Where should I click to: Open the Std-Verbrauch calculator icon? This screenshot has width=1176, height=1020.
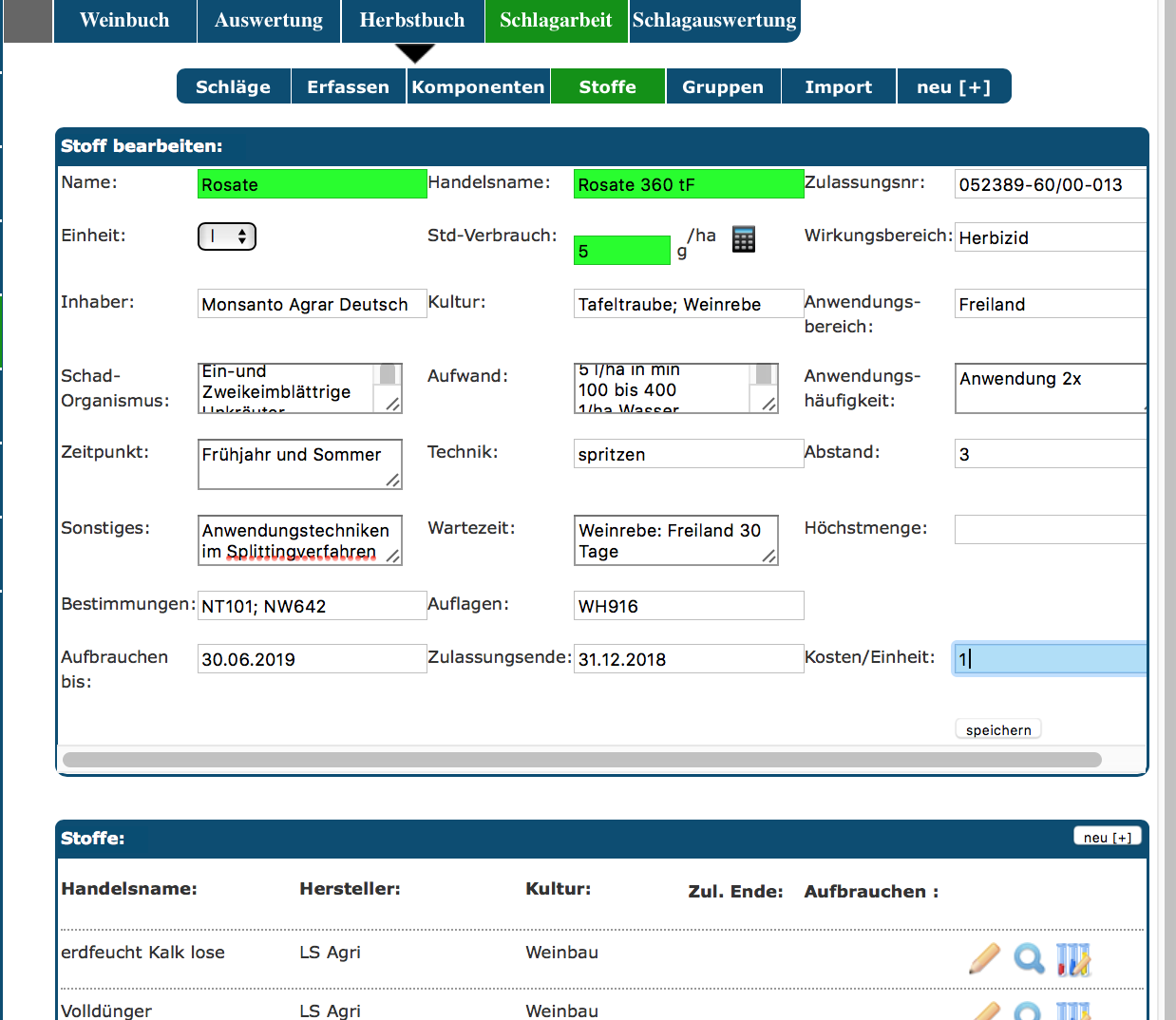click(744, 239)
